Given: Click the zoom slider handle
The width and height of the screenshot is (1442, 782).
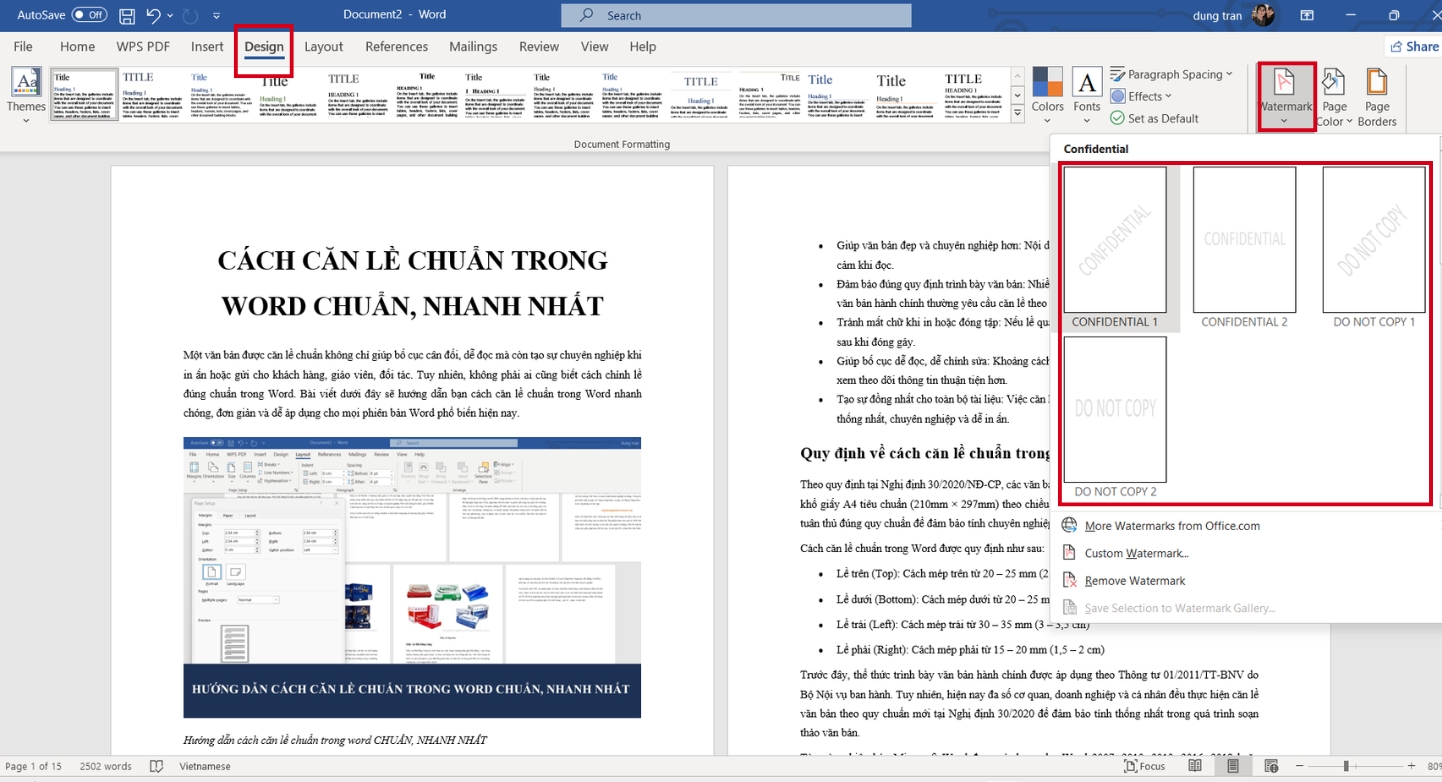Looking at the screenshot, I should (1346, 766).
